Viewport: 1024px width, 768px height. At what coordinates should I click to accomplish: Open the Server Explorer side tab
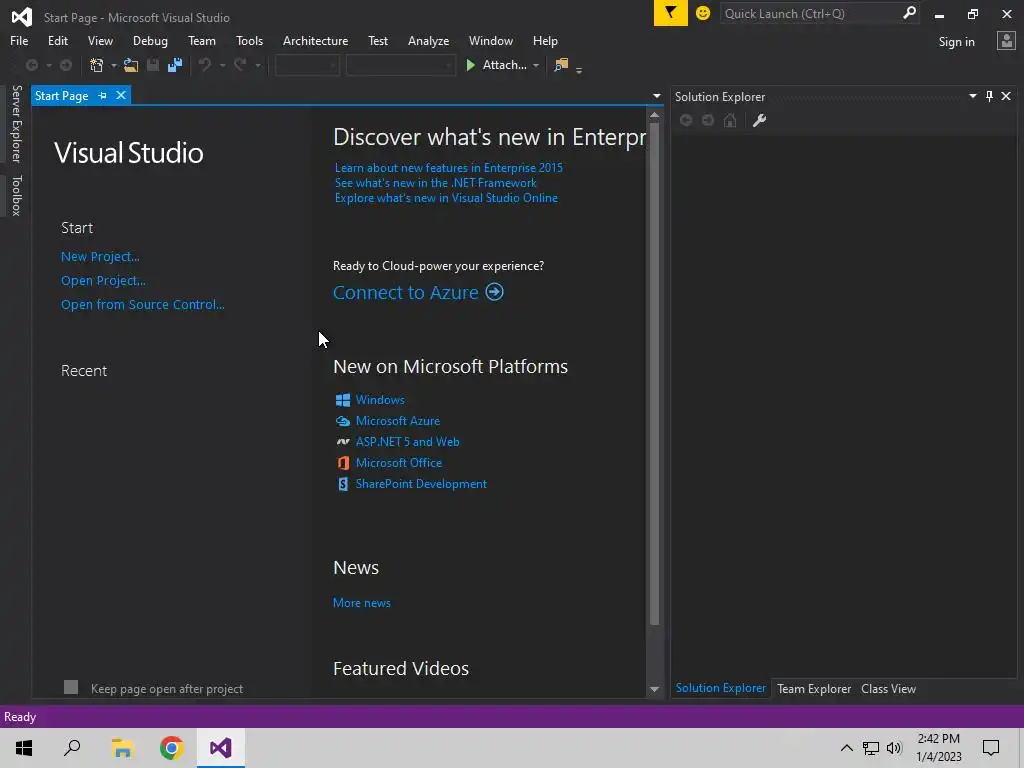[16, 123]
